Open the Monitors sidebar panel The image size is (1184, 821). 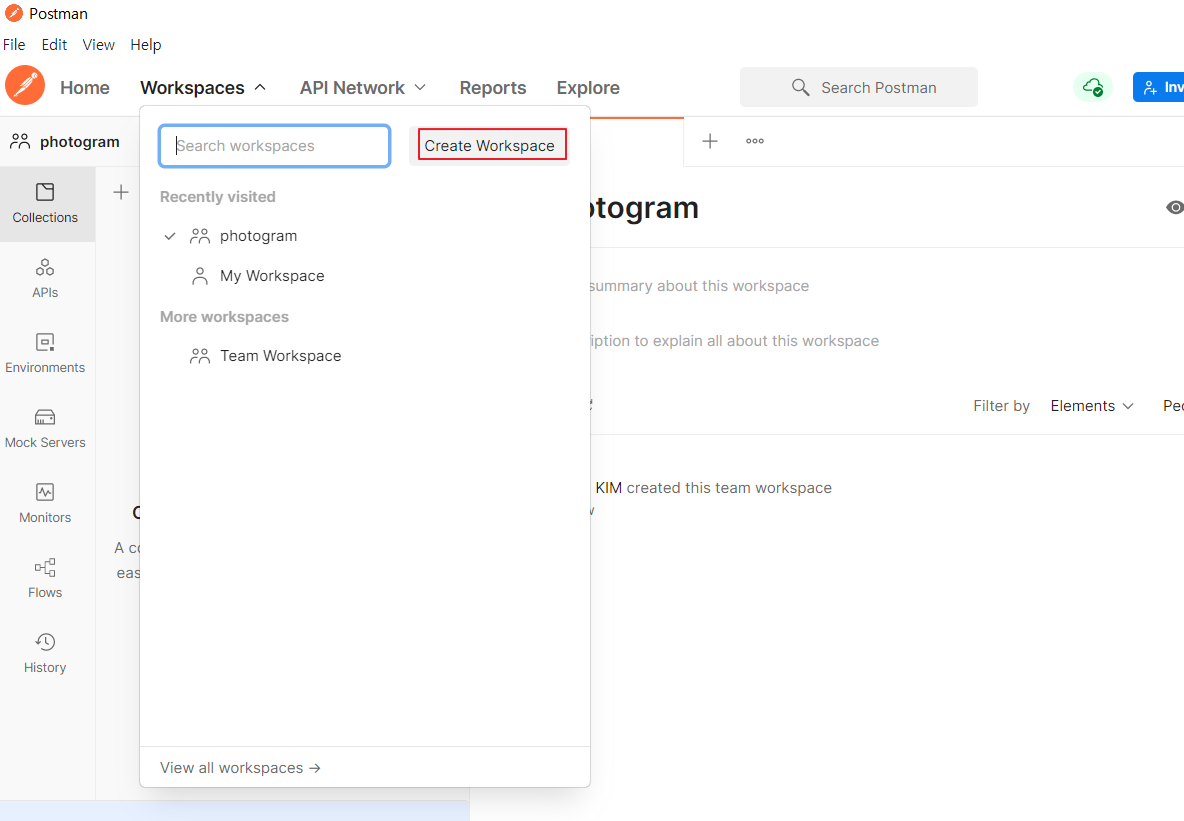(45, 504)
